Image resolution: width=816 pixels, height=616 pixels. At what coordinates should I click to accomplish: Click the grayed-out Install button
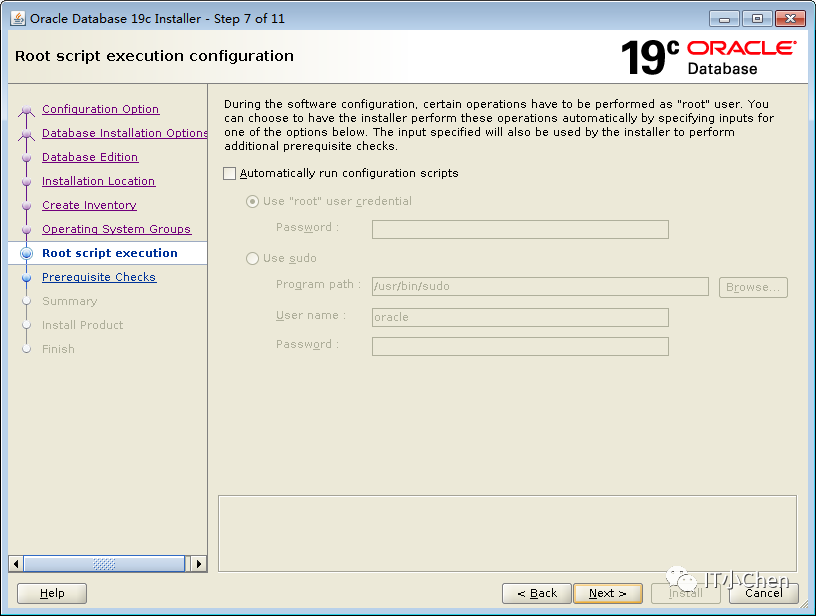point(685,593)
